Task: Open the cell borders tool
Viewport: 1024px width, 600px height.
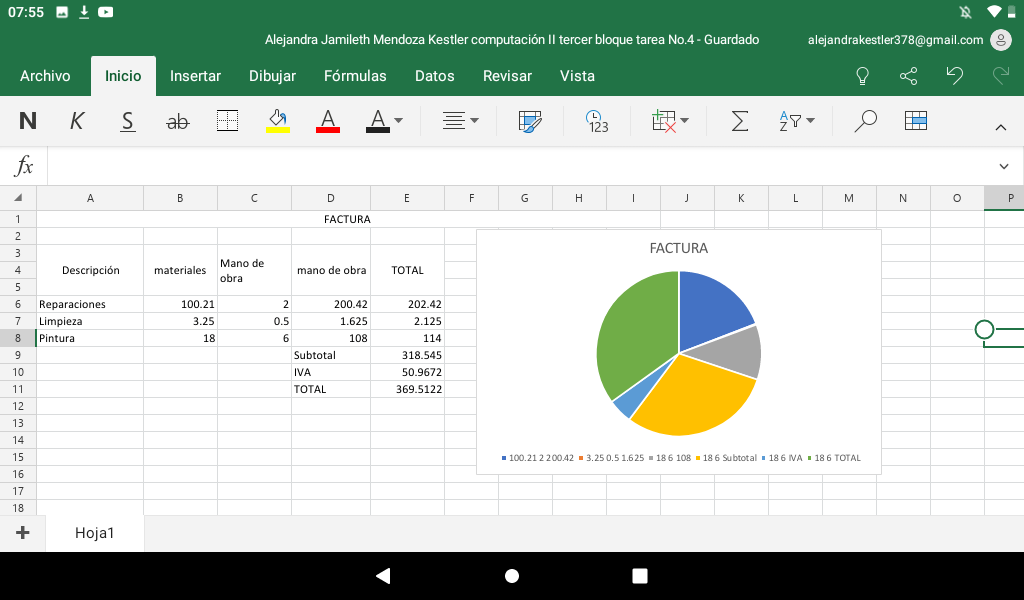Action: 227,121
